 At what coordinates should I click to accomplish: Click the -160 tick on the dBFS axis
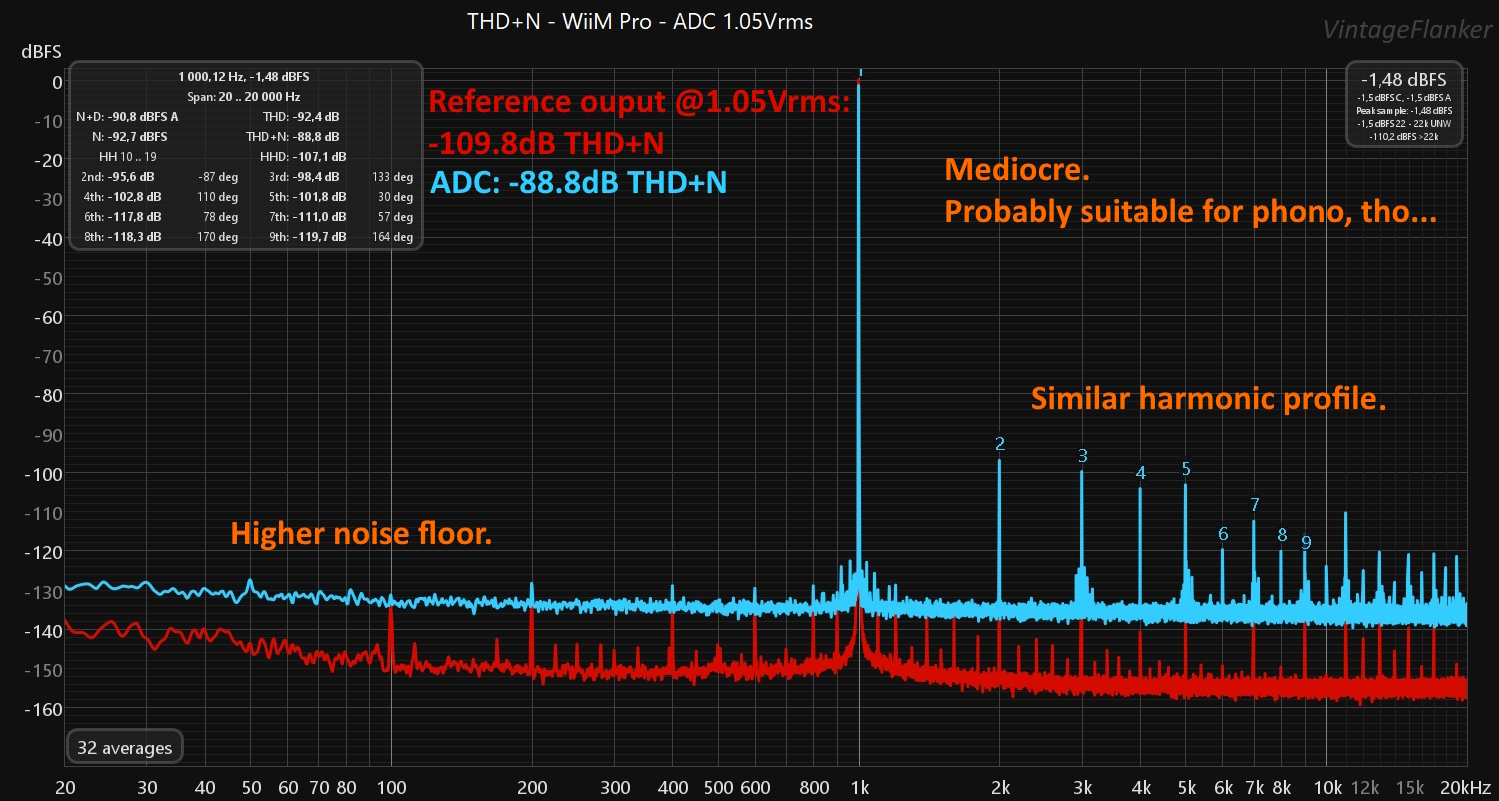click(x=44, y=709)
